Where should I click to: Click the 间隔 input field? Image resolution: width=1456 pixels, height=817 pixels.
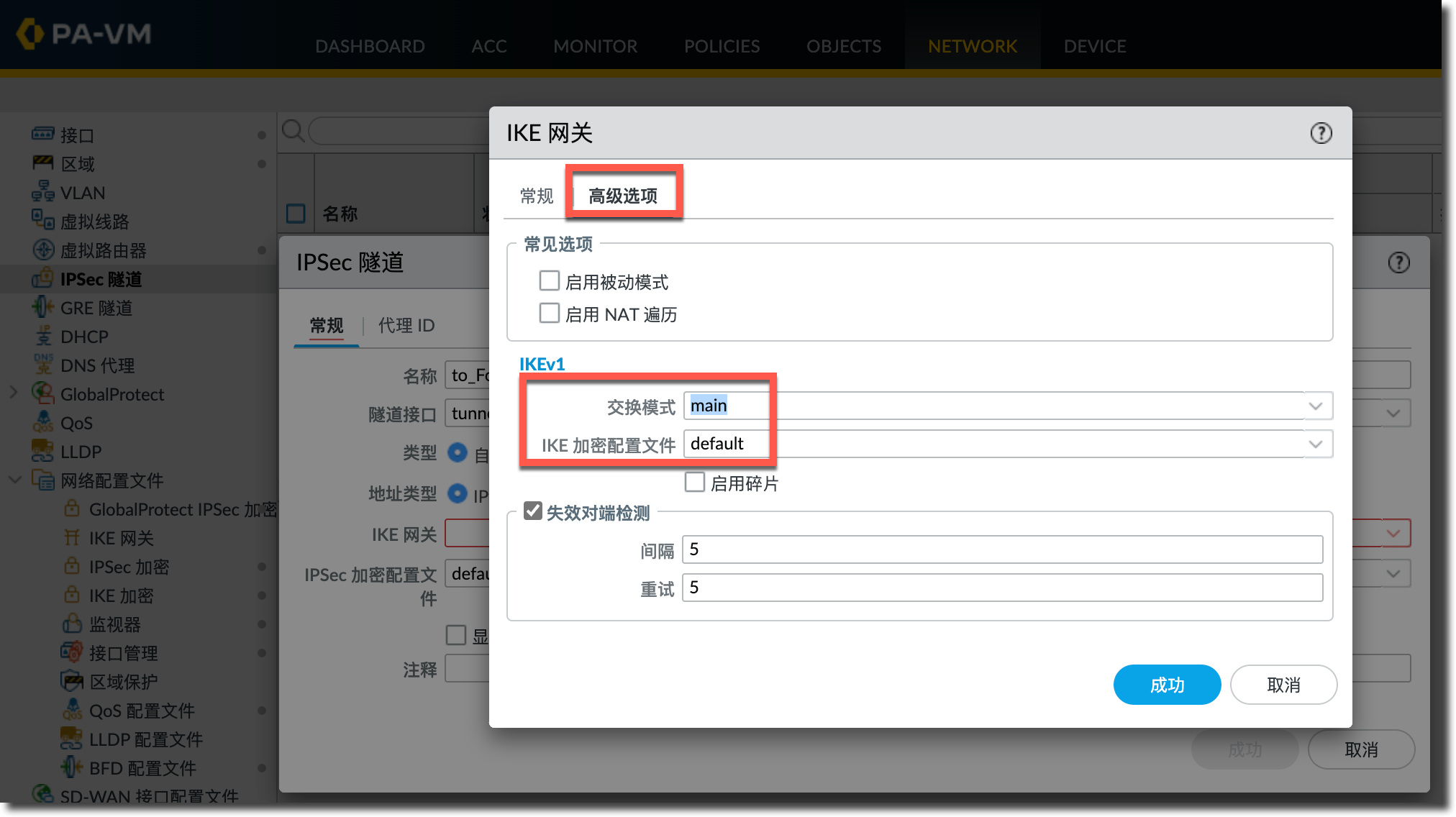tap(1001, 549)
